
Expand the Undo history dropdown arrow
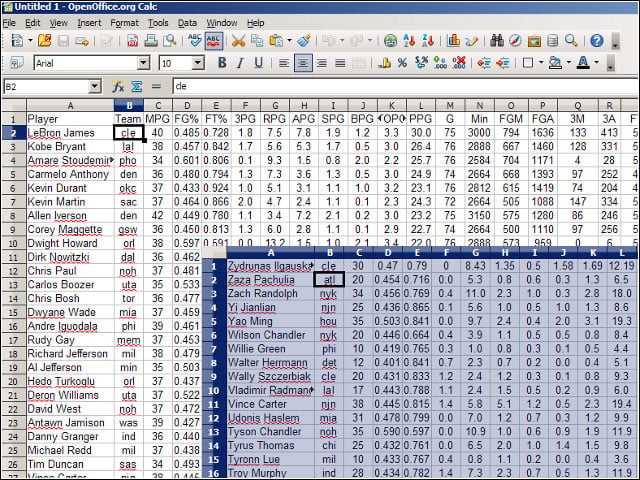(342, 40)
